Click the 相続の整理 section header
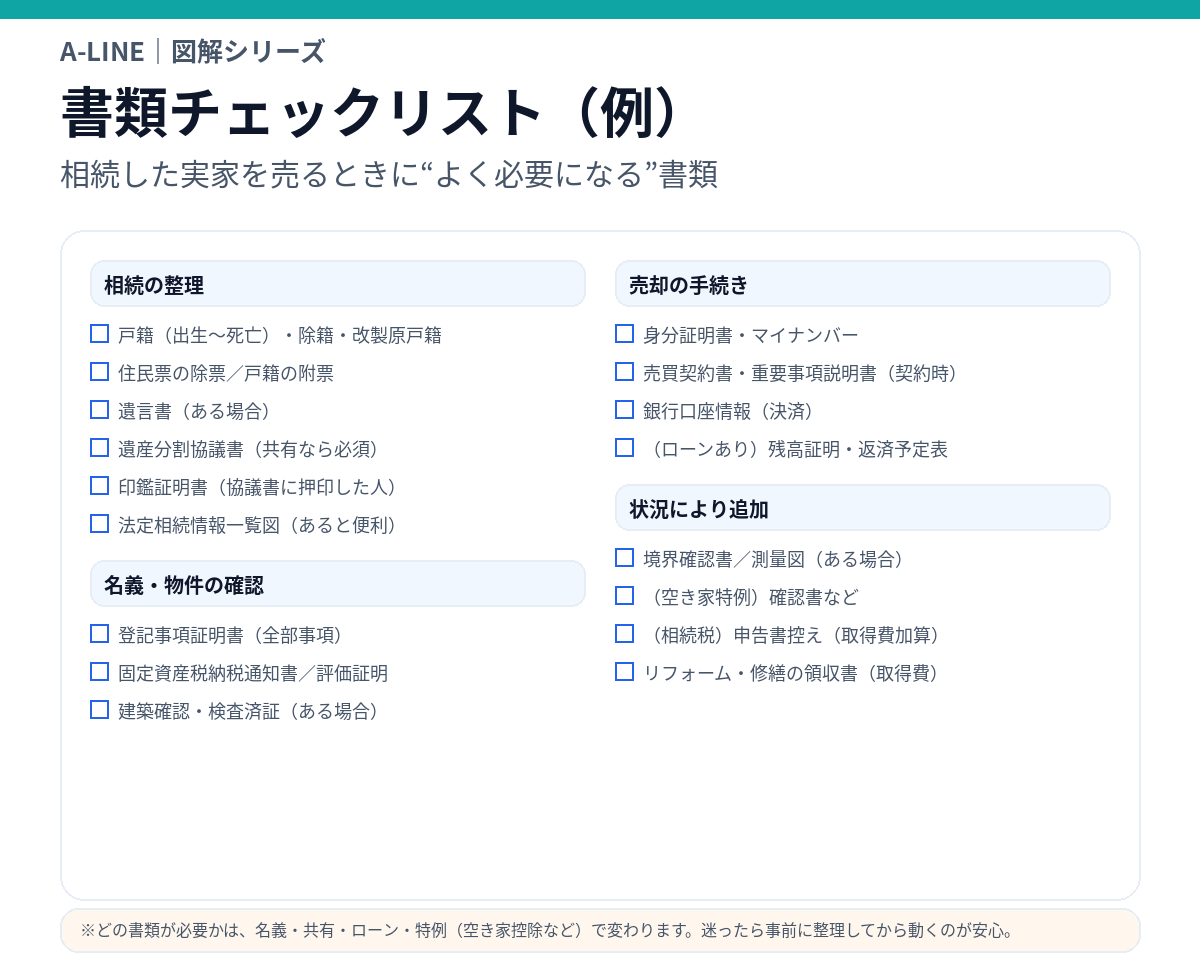This screenshot has width=1200, height=980. tap(337, 284)
